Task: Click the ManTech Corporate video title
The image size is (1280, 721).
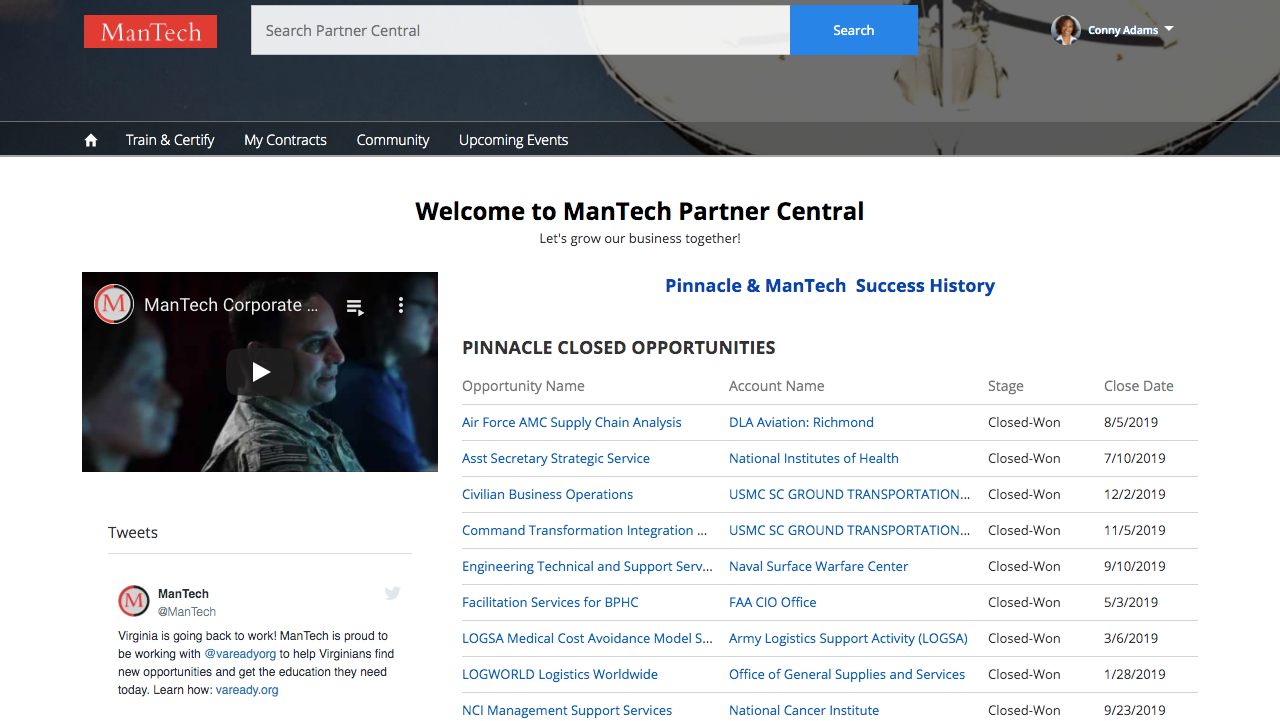Action: point(231,305)
